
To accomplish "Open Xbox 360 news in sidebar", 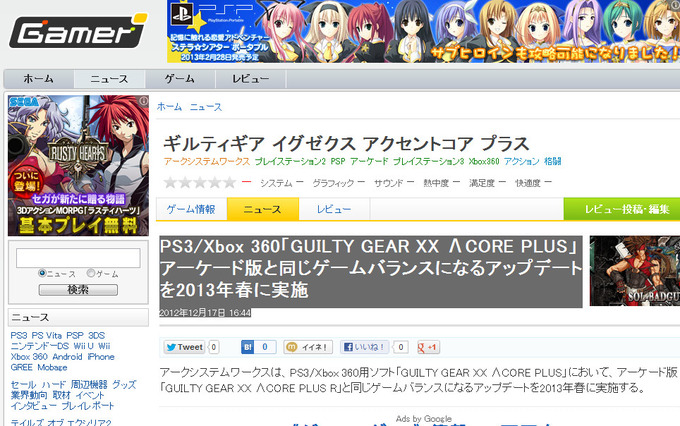I will pyautogui.click(x=29, y=357).
